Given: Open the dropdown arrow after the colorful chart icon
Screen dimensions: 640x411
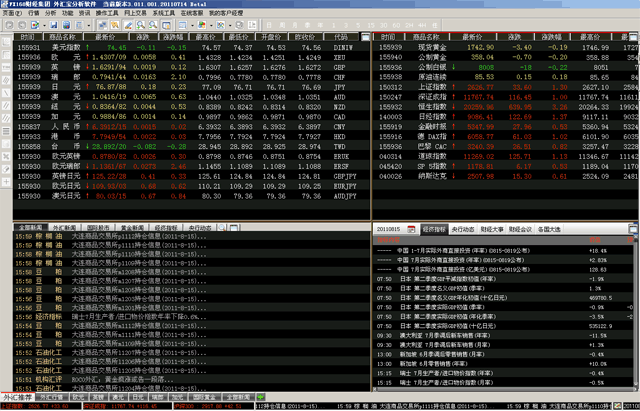Looking at the screenshot, I should [44, 25].
